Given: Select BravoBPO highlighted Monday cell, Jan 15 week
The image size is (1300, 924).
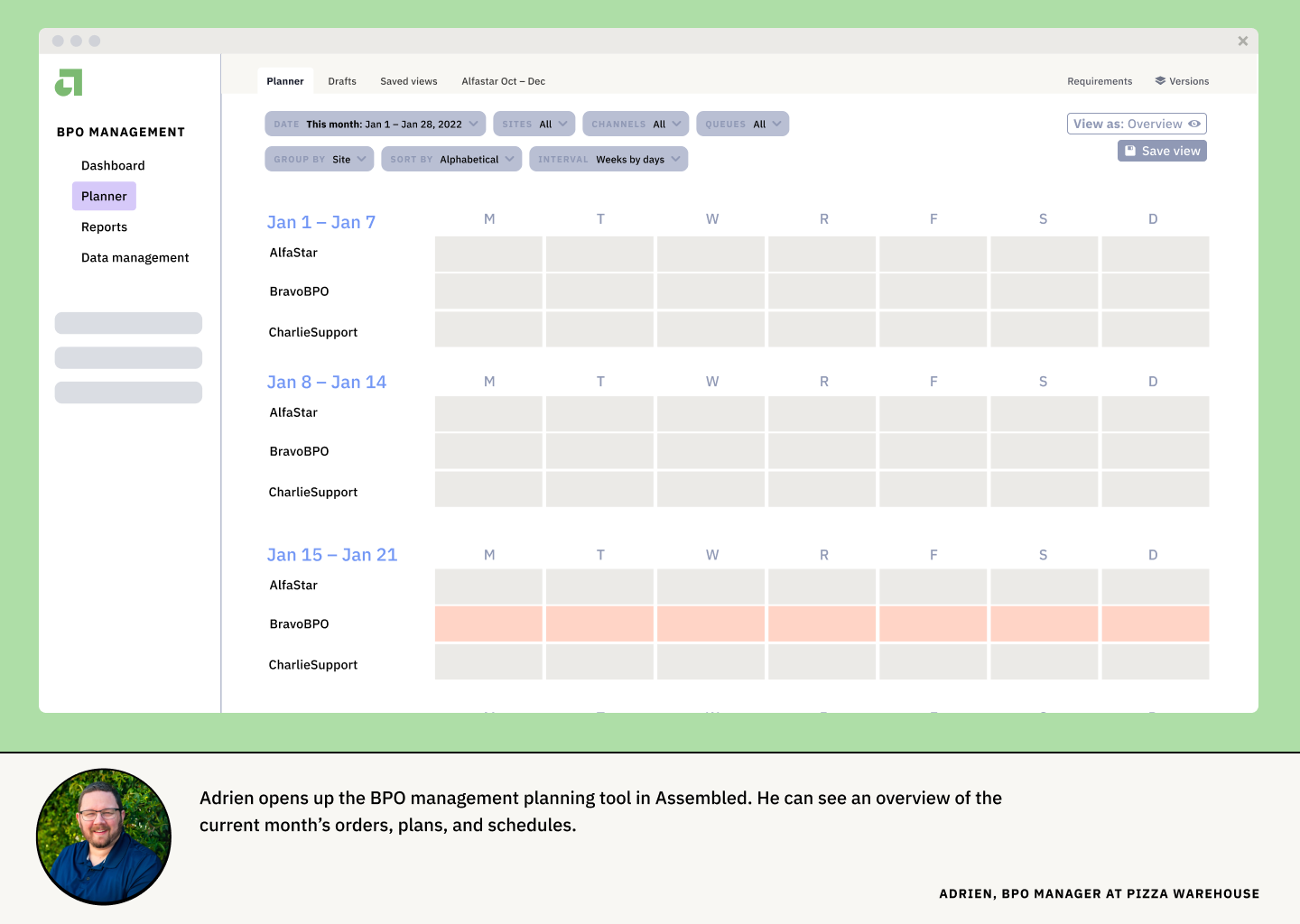Looking at the screenshot, I should tap(488, 624).
